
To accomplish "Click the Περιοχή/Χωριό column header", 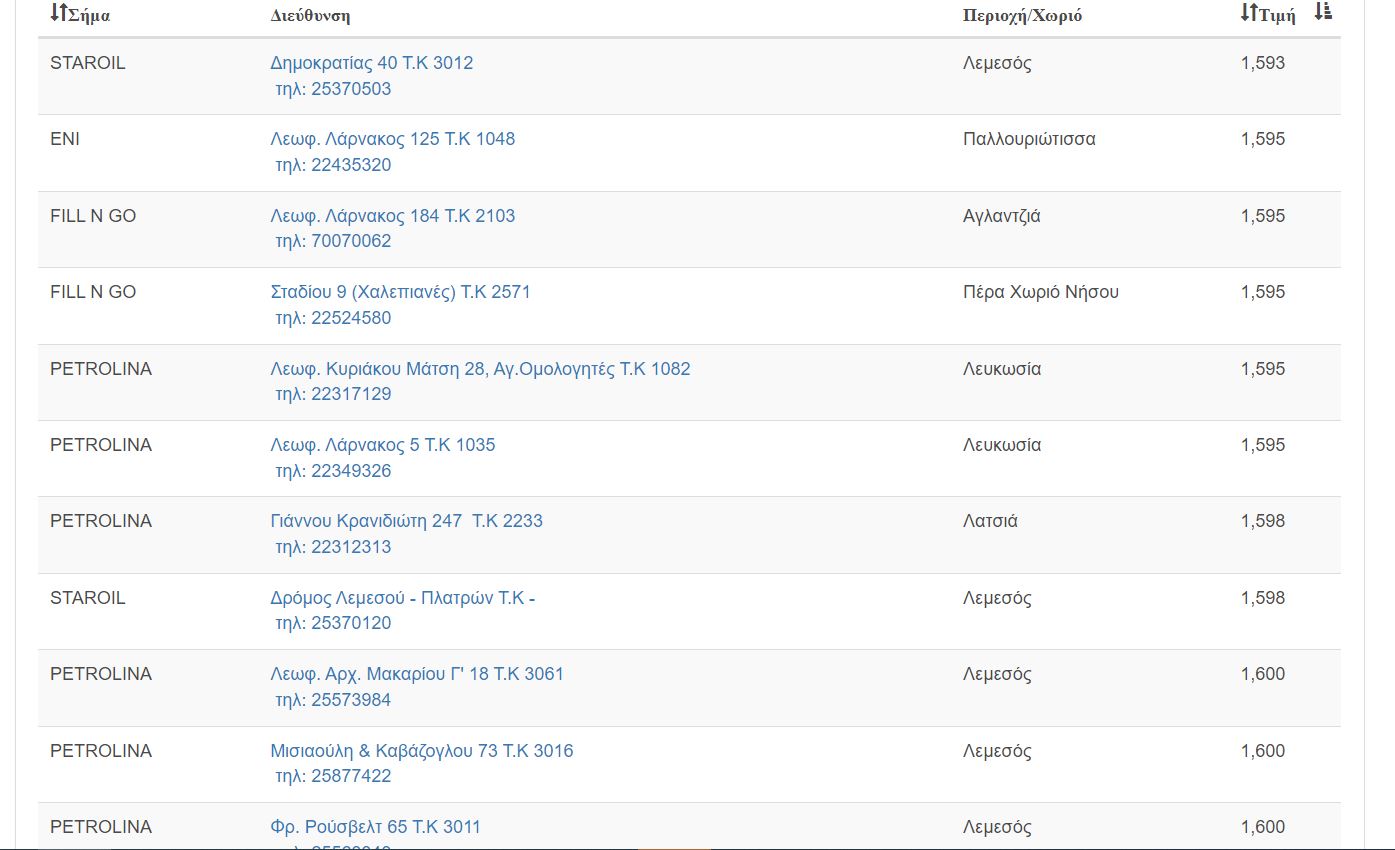I will (x=1022, y=16).
